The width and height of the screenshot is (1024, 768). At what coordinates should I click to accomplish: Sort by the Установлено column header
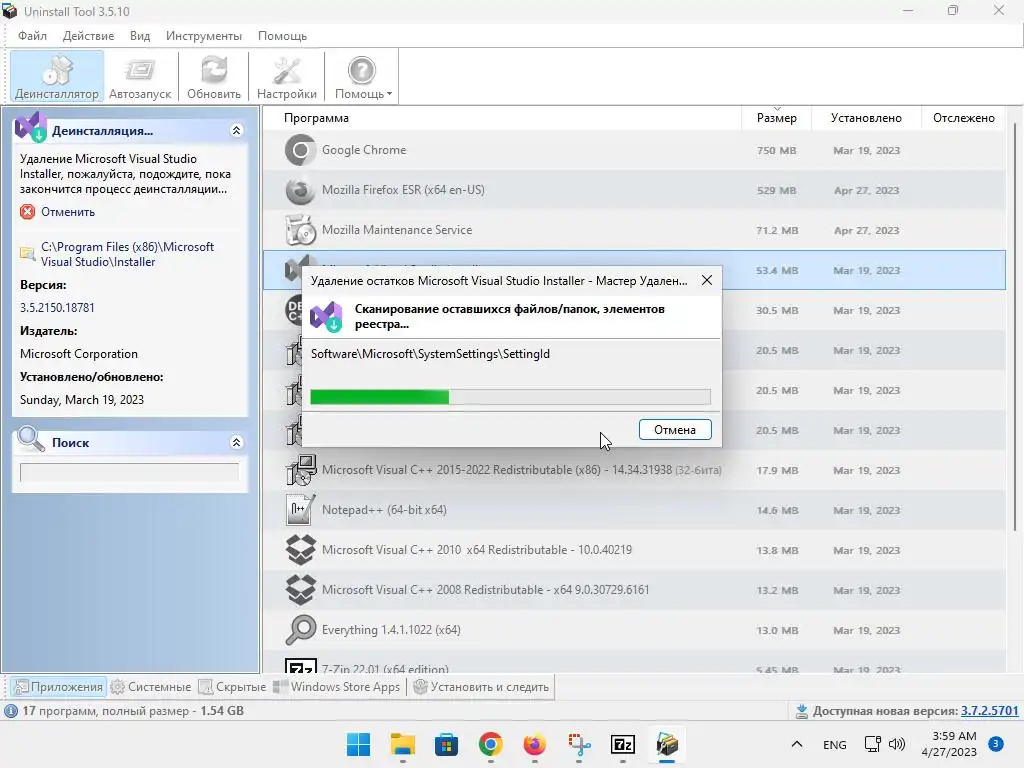click(866, 118)
